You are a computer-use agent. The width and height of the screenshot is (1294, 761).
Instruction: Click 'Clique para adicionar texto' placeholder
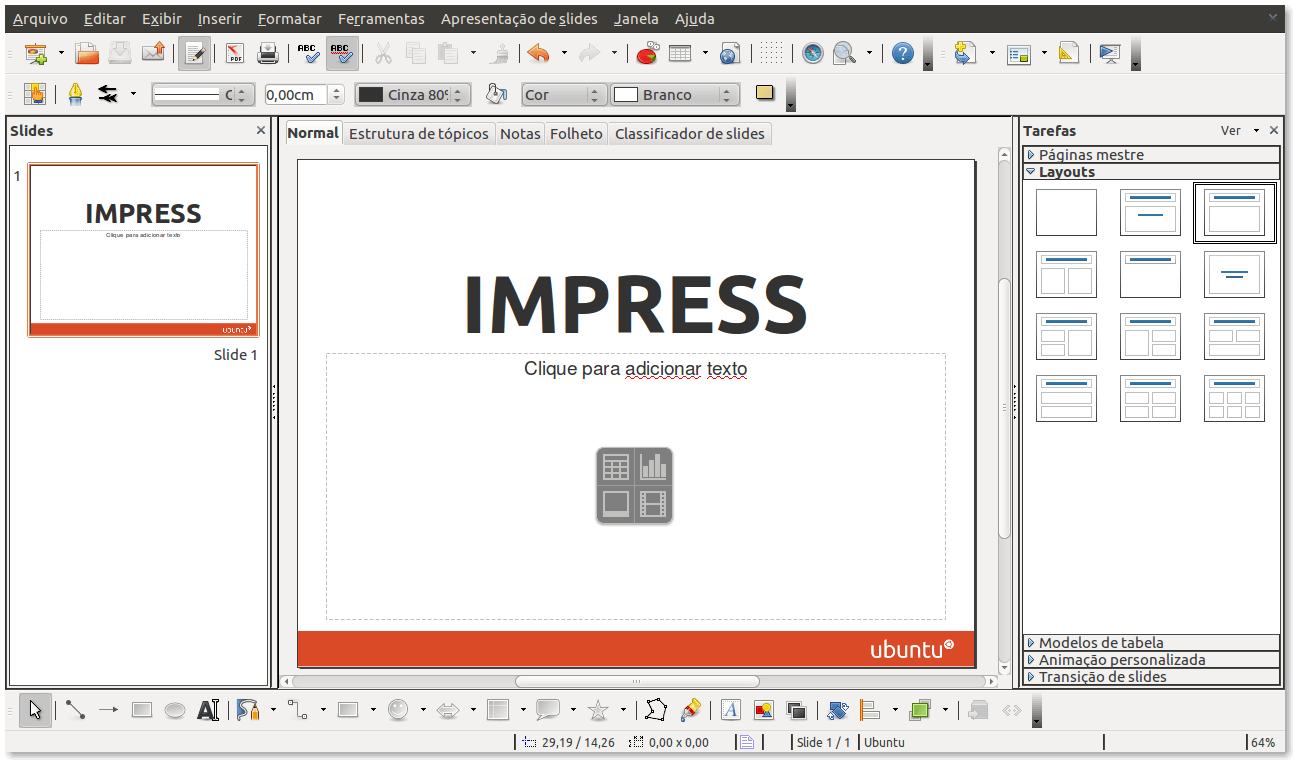[636, 369]
